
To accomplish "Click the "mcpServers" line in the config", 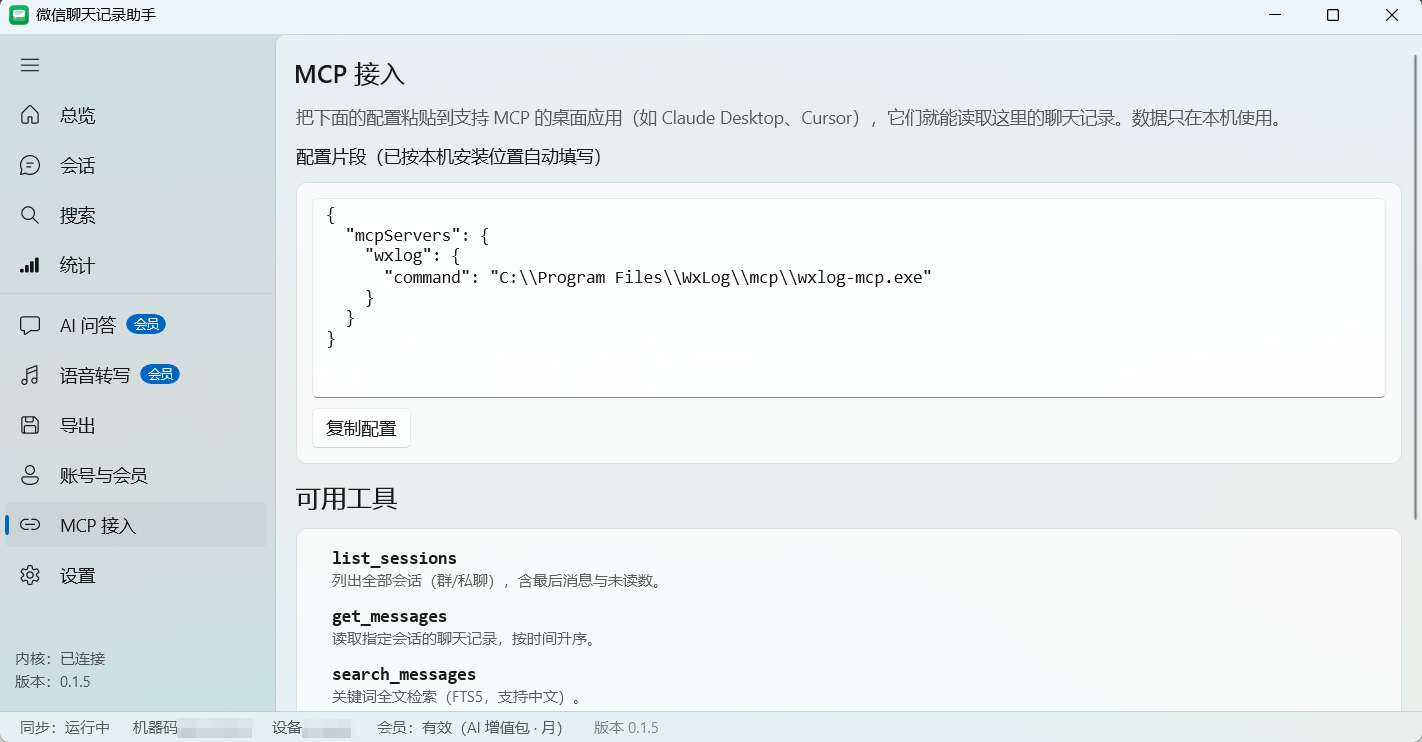I will coord(417,236).
